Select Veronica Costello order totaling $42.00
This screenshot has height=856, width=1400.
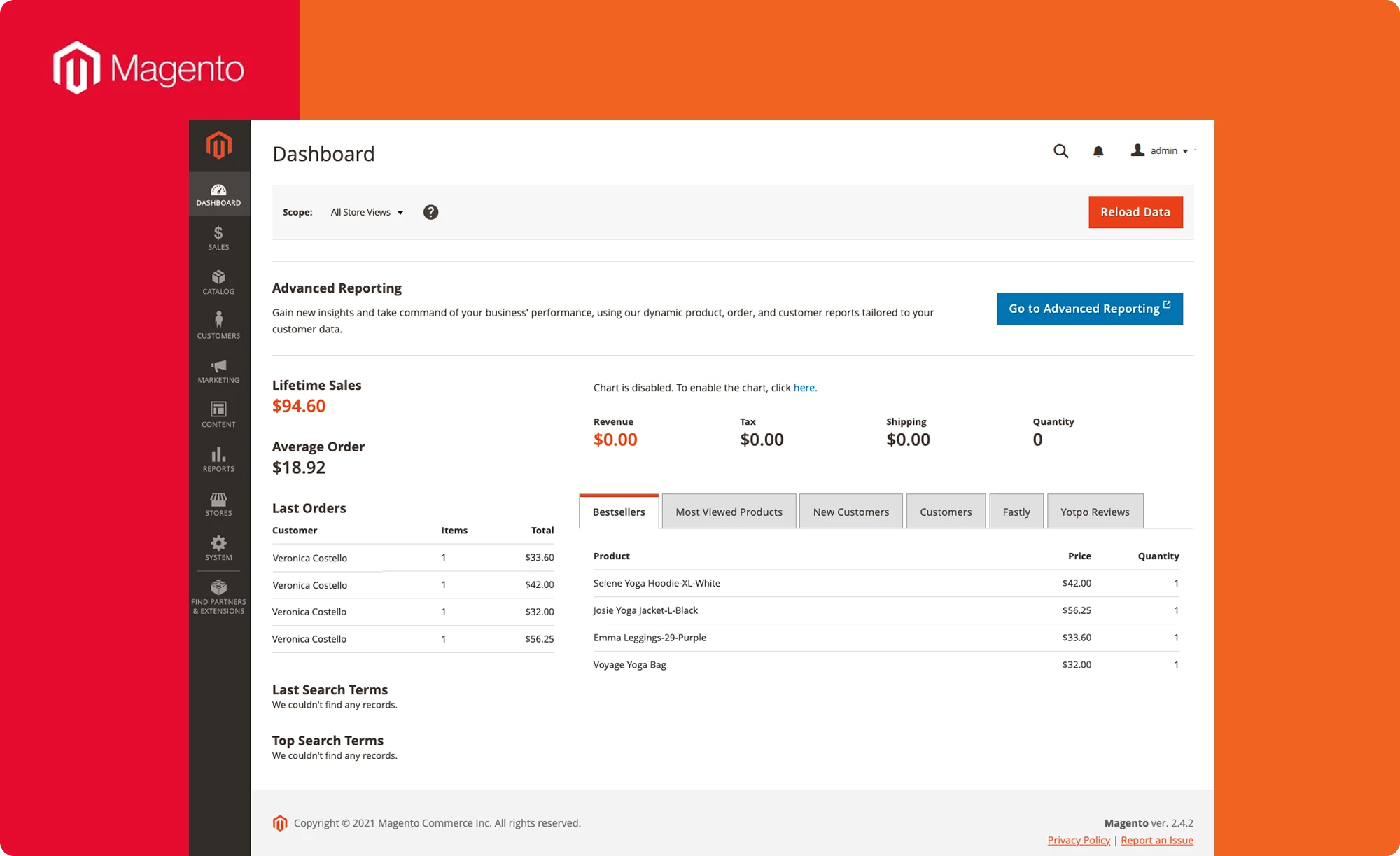tap(413, 585)
